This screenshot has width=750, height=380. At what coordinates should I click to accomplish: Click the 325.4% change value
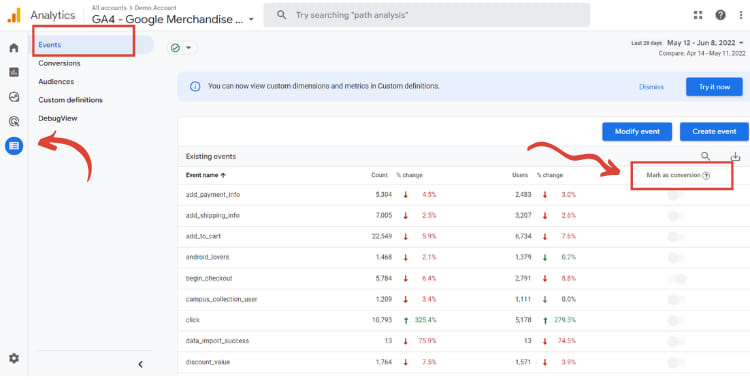pyautogui.click(x=425, y=320)
